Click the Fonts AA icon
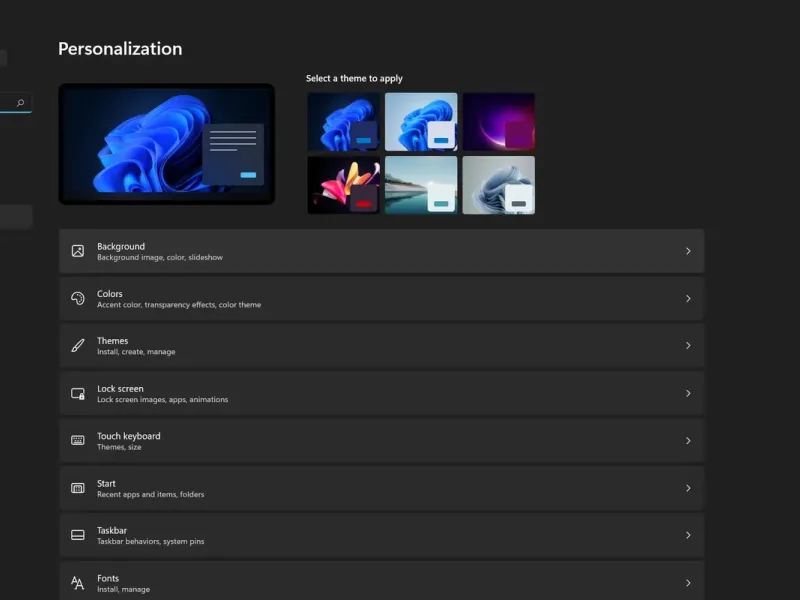 click(78, 583)
